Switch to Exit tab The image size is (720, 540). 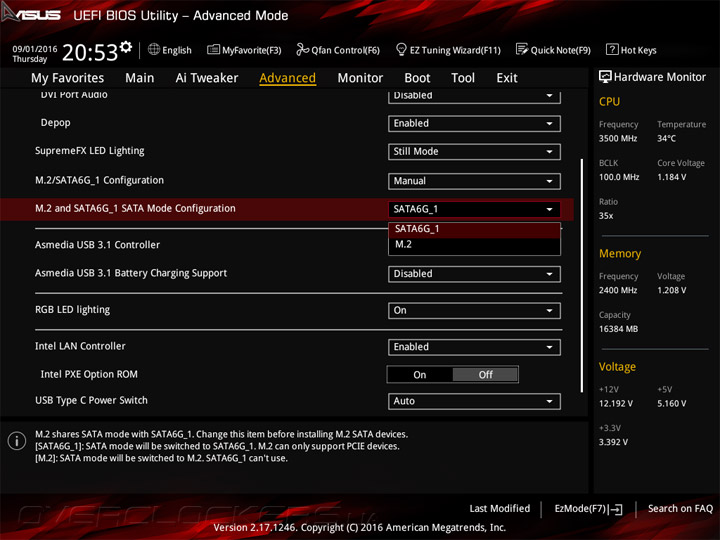507,78
